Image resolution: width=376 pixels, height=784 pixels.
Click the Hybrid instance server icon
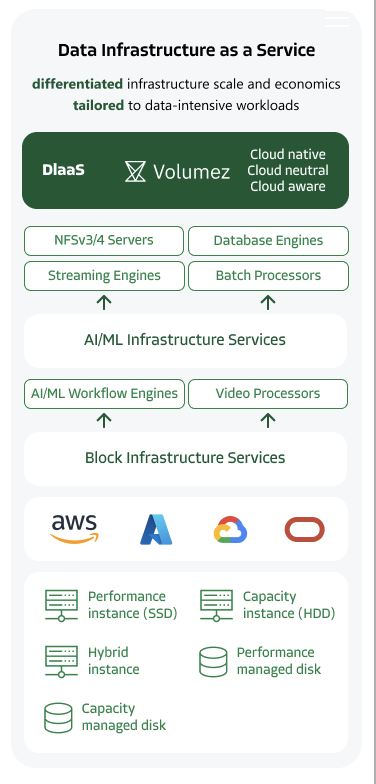(x=62, y=662)
